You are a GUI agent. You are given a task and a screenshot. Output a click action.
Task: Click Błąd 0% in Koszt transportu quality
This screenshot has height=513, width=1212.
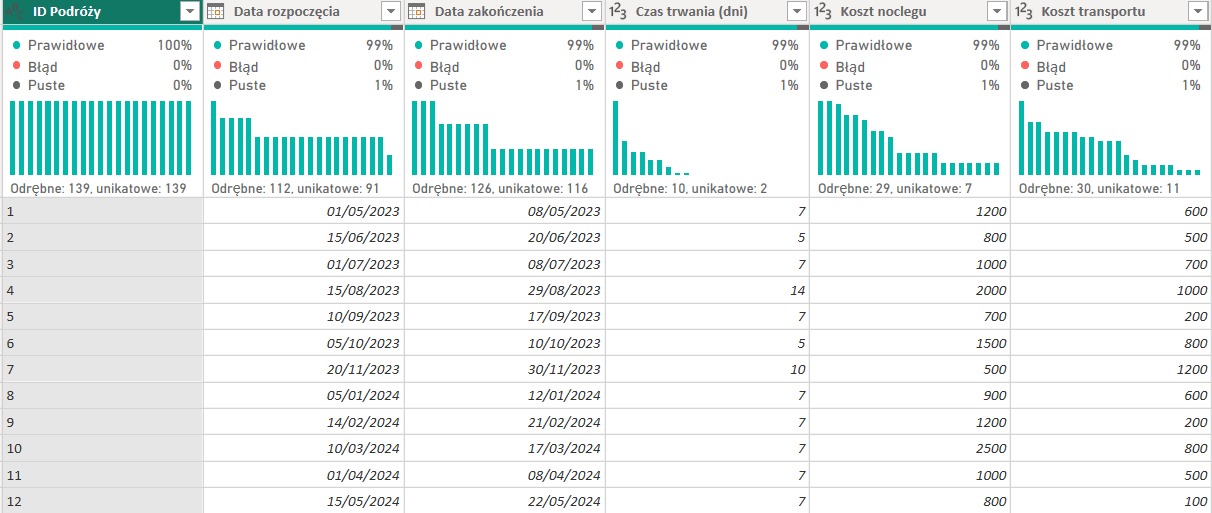1110,66
